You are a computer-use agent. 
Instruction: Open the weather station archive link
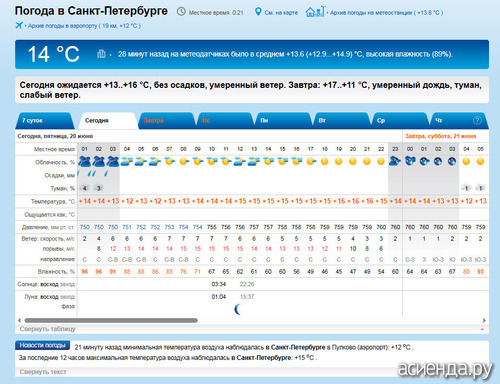click(x=386, y=13)
